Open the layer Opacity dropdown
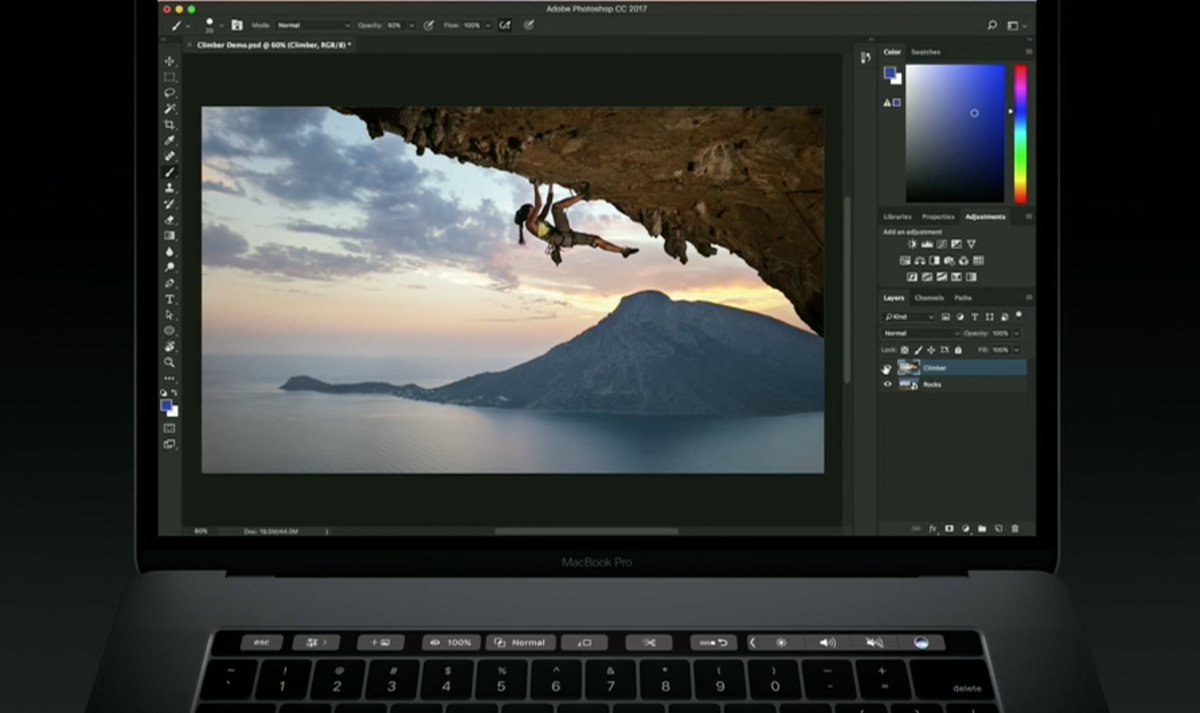The width and height of the screenshot is (1200, 713). tap(1017, 333)
